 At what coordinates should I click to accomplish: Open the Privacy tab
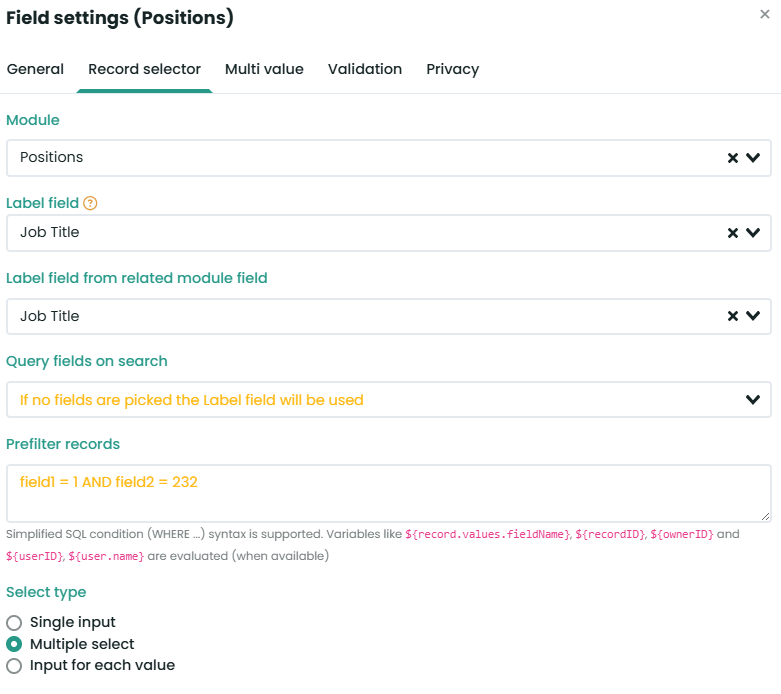tap(452, 69)
